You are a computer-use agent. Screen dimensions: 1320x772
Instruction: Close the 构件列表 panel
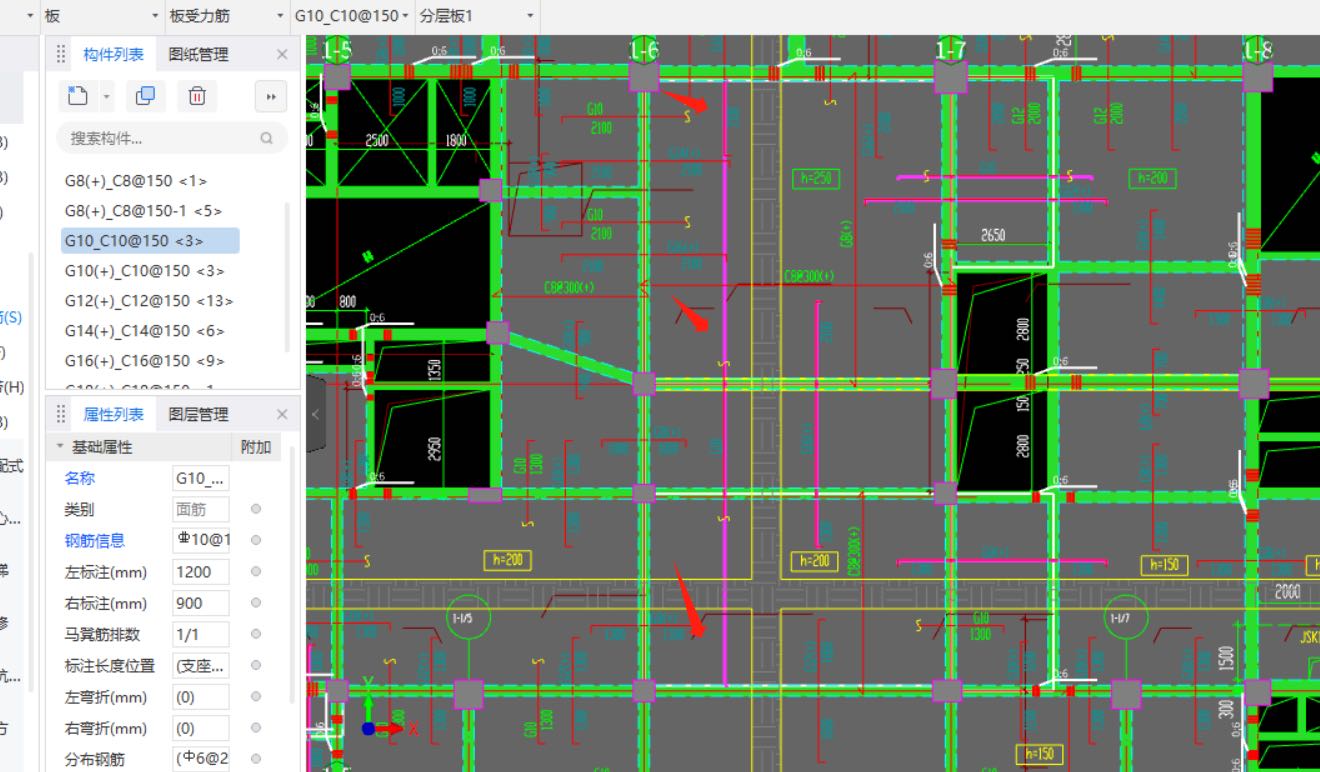(282, 54)
